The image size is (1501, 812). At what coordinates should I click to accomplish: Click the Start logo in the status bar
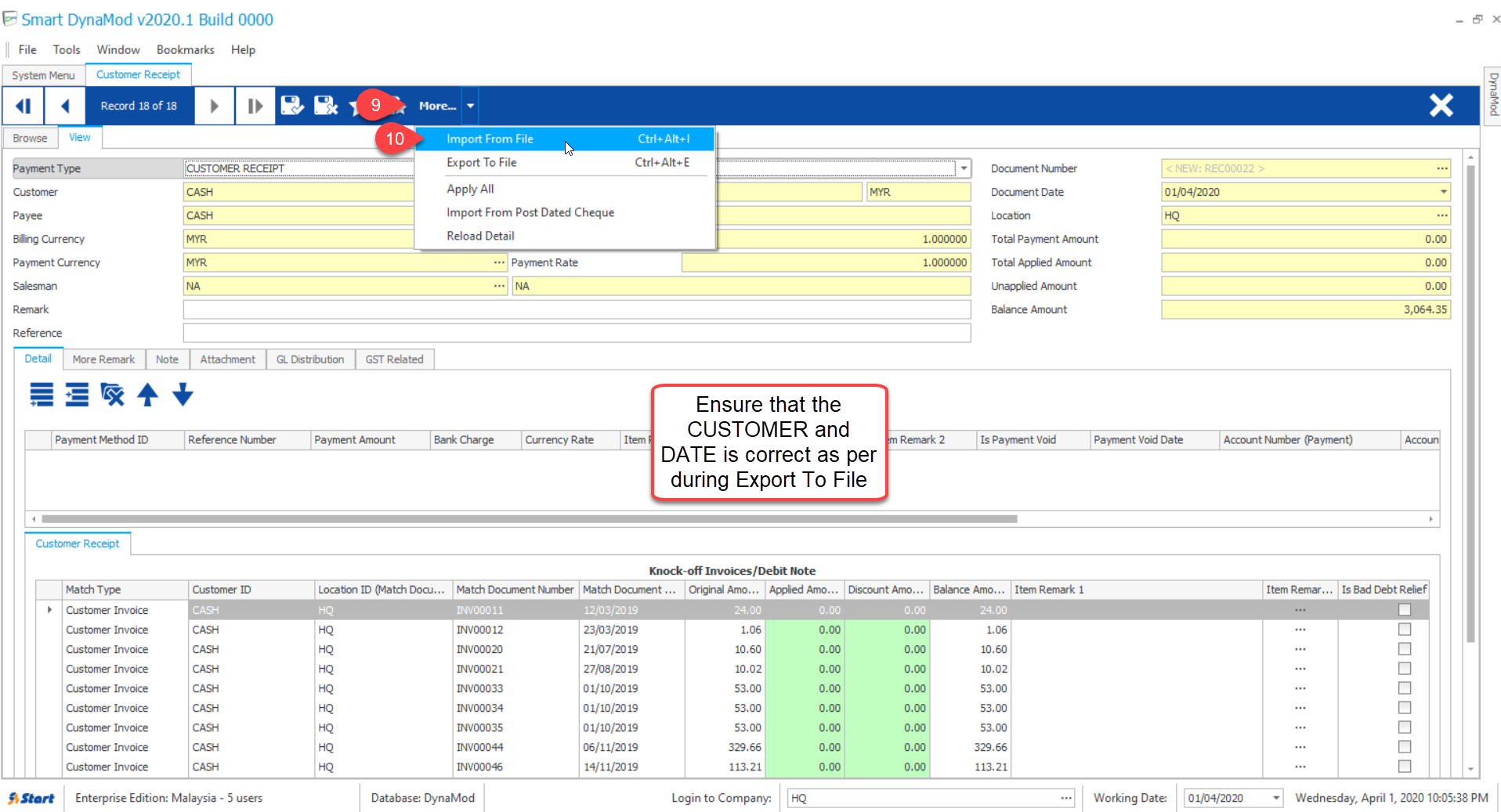pyautogui.click(x=31, y=798)
